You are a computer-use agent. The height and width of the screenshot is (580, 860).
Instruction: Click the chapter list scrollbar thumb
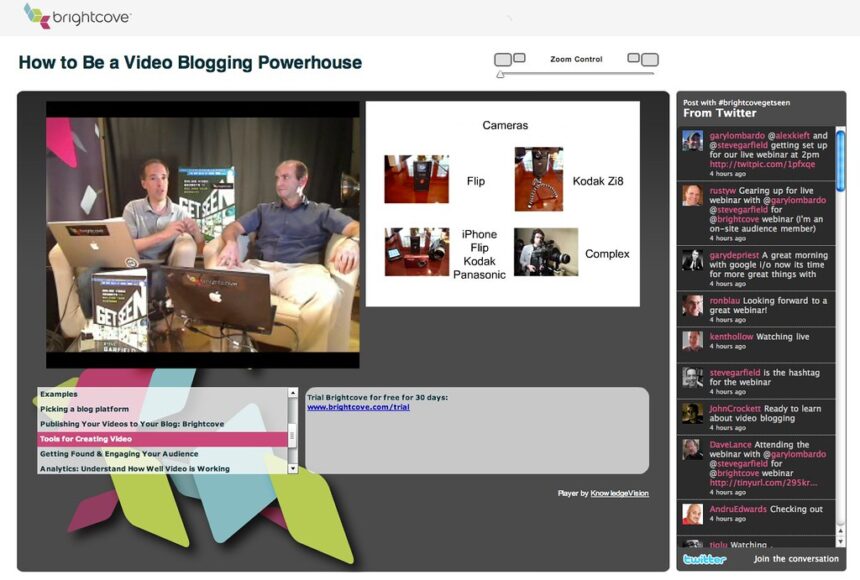point(293,435)
